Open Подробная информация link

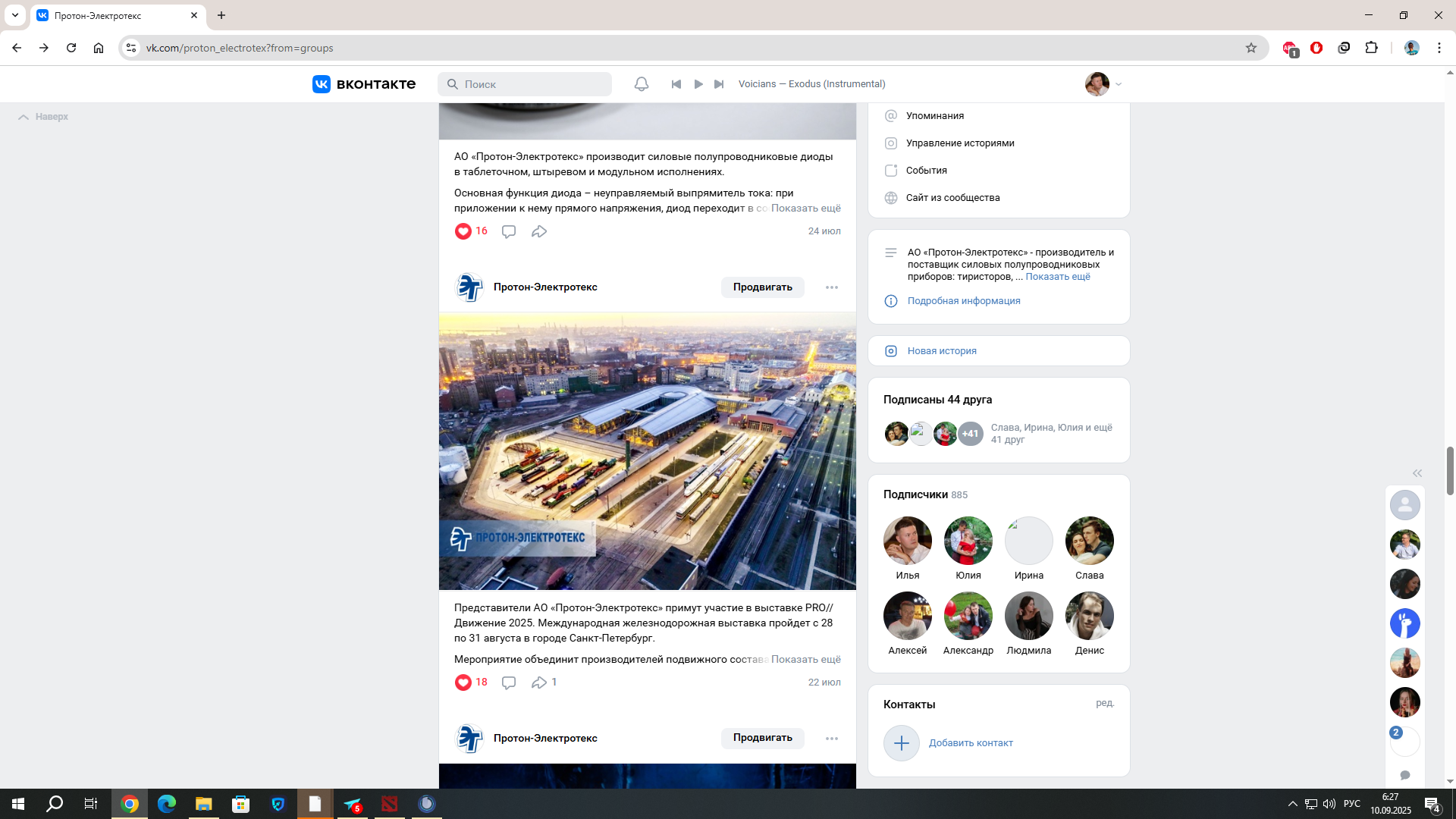(x=963, y=301)
